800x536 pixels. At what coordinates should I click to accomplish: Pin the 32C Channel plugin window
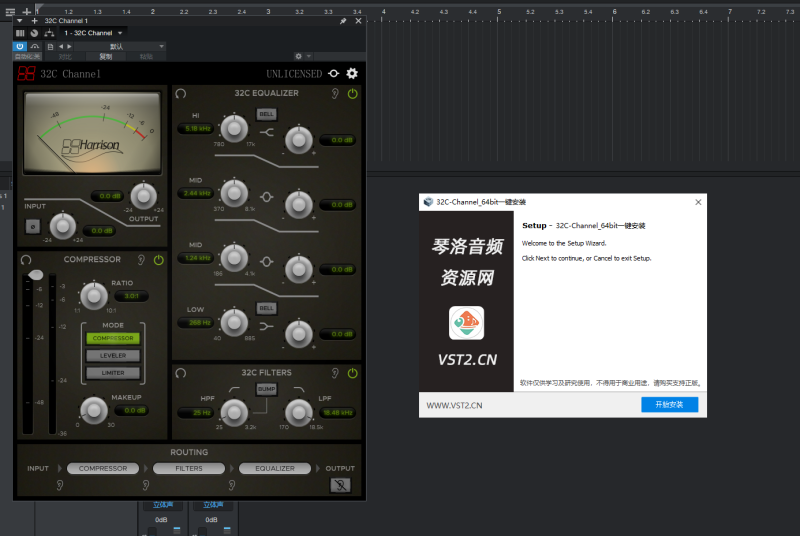point(343,20)
